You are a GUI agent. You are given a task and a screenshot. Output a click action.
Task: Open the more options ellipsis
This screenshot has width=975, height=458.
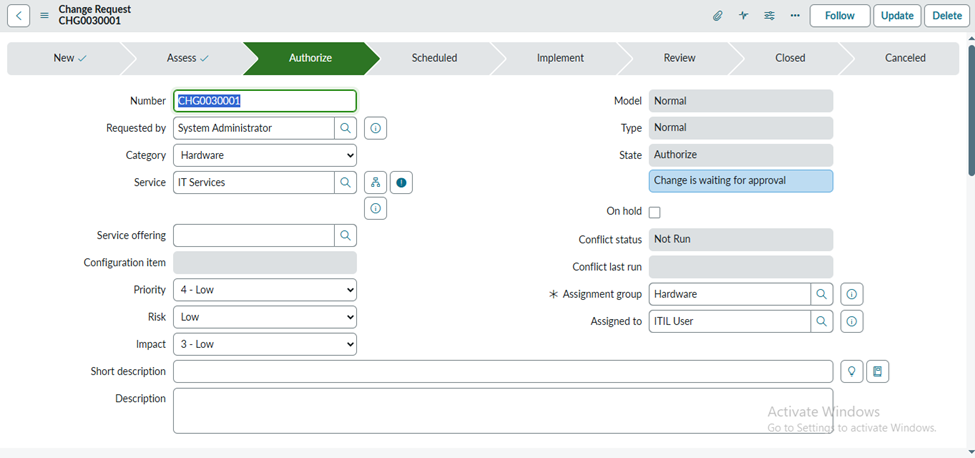pos(795,16)
